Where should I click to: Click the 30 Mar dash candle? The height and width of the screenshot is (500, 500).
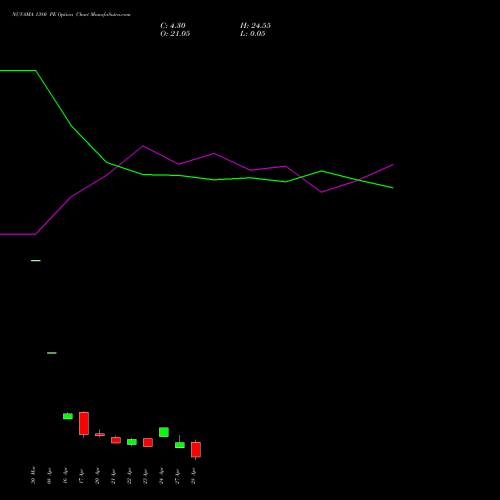point(36,260)
